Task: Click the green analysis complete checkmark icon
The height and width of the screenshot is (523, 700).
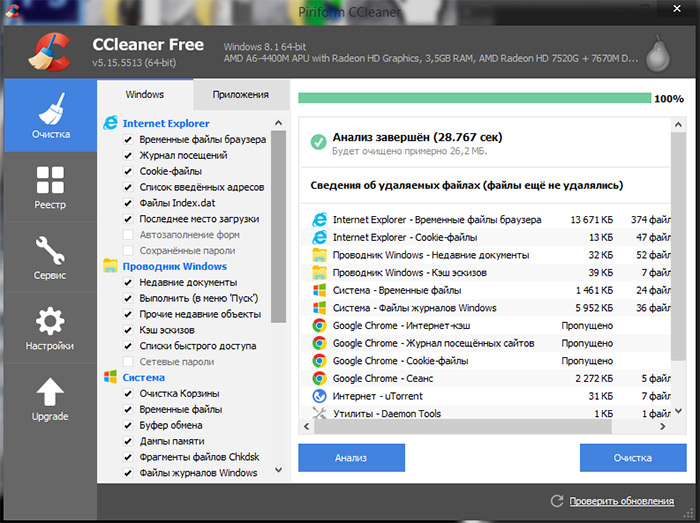Action: pos(318,142)
